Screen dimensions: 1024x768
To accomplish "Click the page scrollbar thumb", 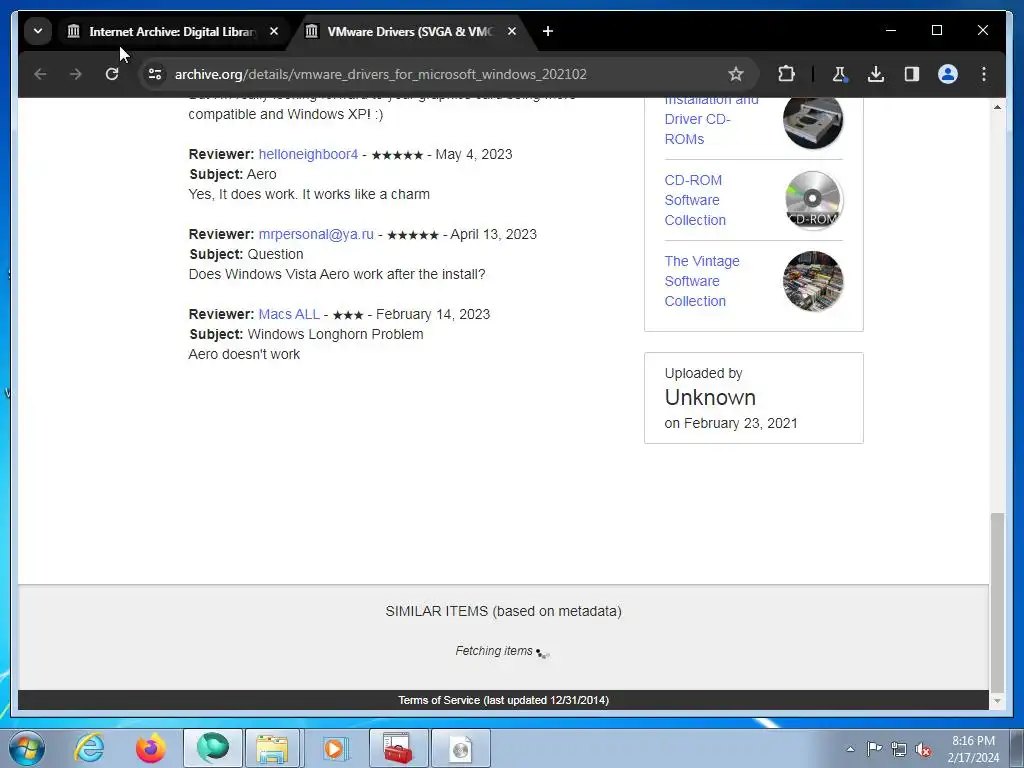I will (x=997, y=601).
